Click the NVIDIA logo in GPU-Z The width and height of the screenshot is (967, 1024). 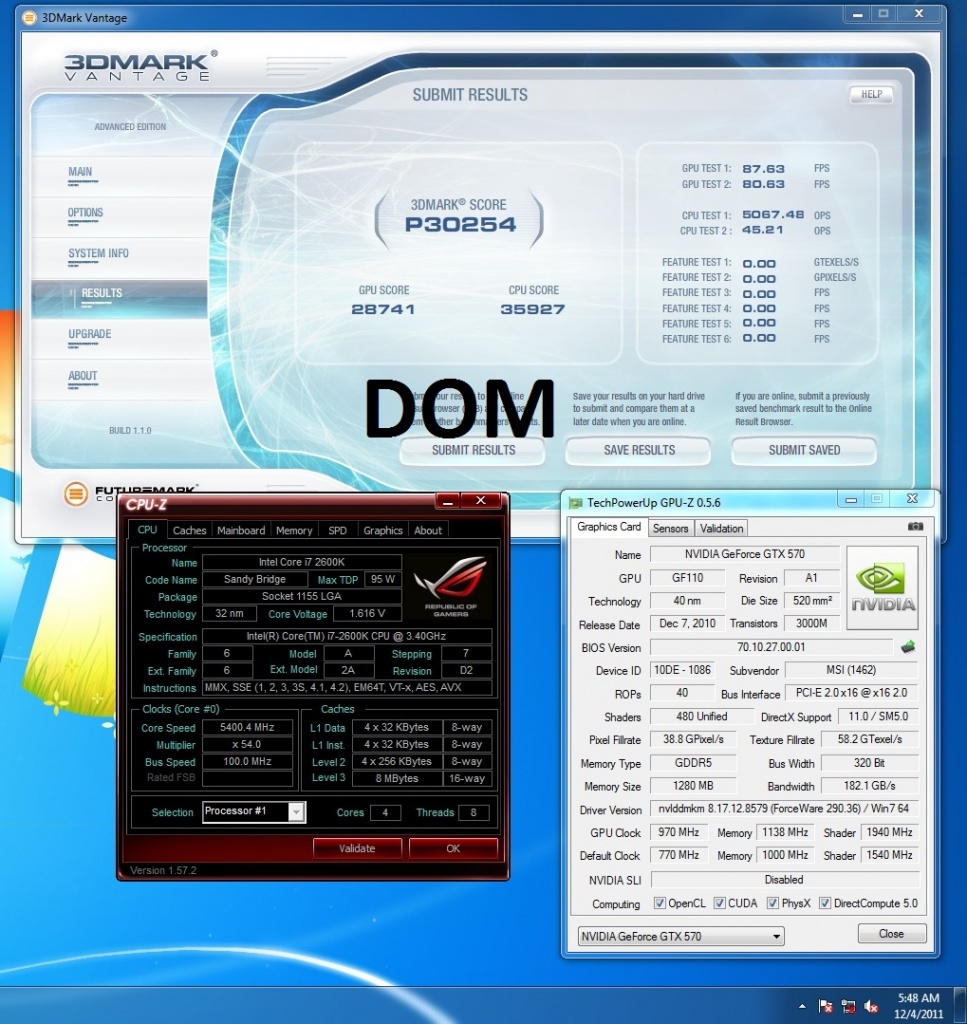point(882,588)
